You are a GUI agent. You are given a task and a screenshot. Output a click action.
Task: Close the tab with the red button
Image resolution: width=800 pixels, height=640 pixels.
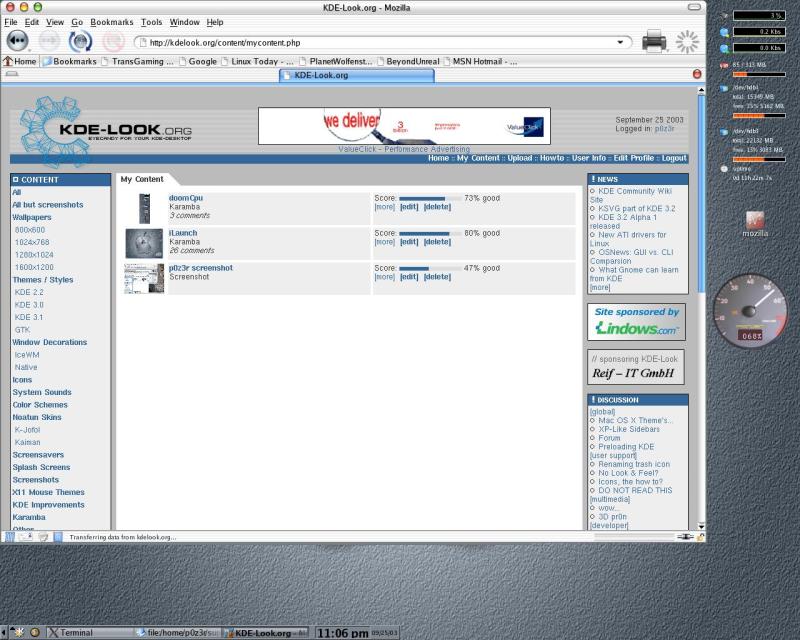point(697,74)
